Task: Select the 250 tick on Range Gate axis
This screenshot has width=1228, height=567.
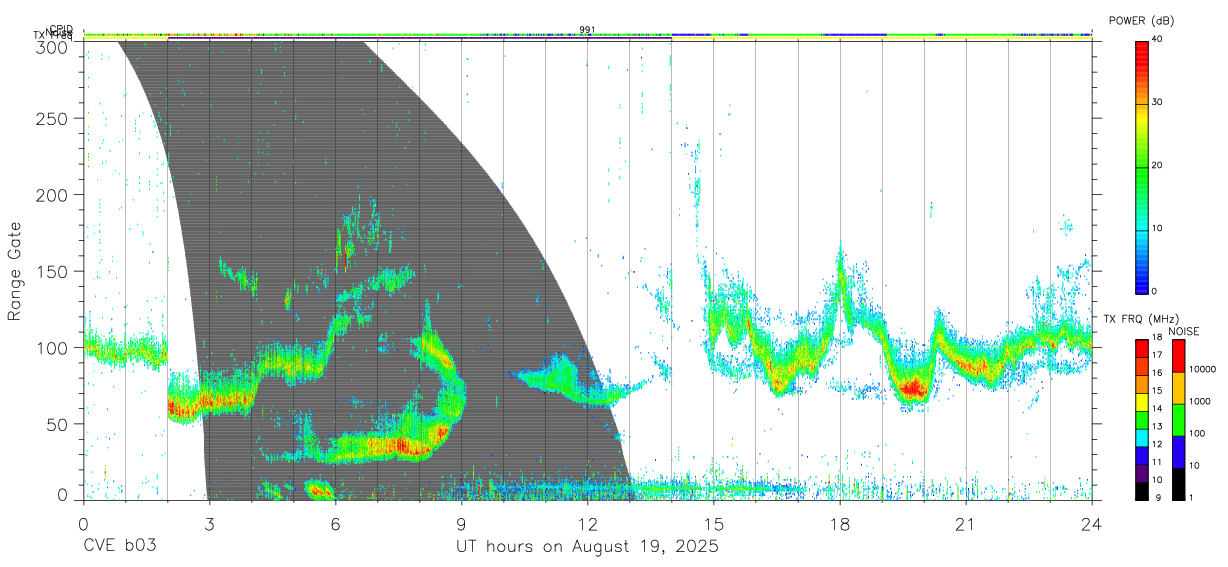Action: click(x=53, y=119)
